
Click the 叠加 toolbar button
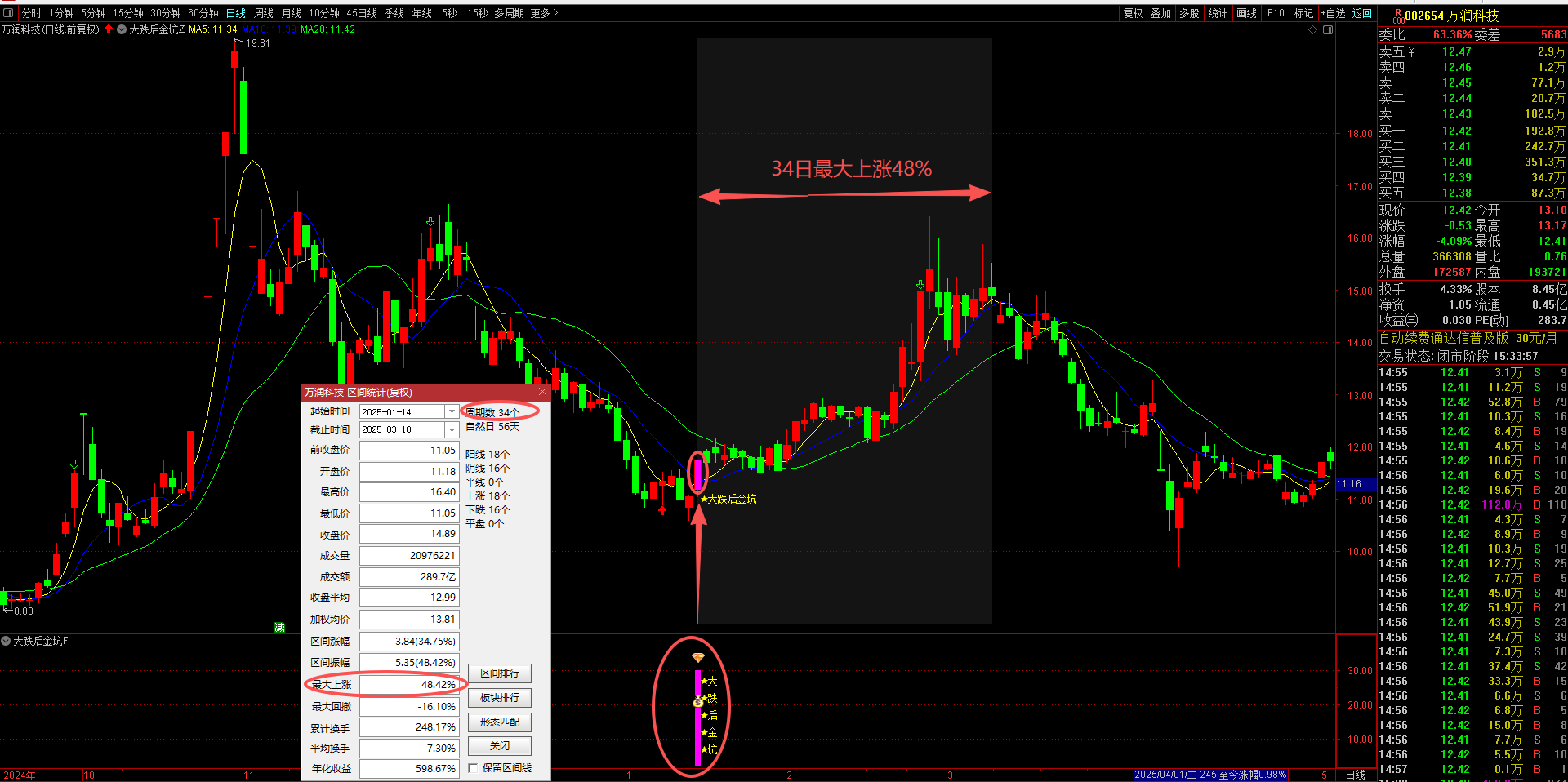pos(1161,13)
